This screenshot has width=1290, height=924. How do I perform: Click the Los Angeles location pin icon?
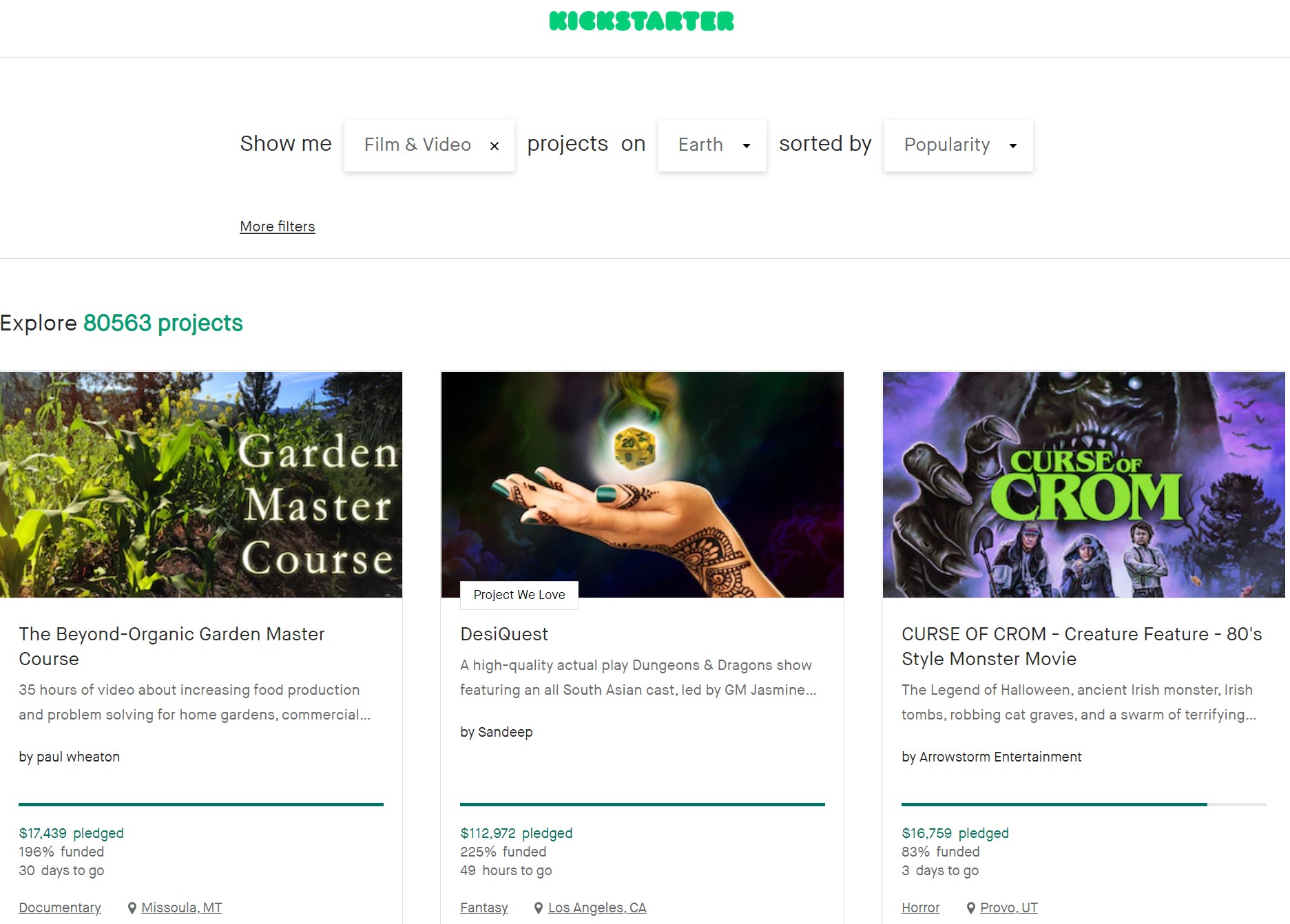[539, 908]
